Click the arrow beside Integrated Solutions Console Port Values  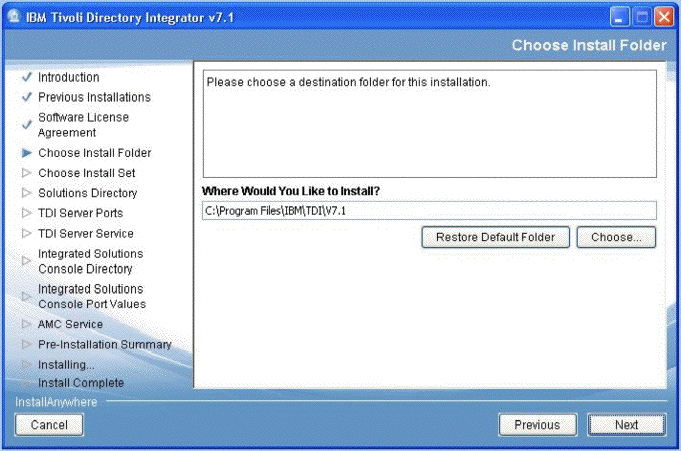click(26, 296)
